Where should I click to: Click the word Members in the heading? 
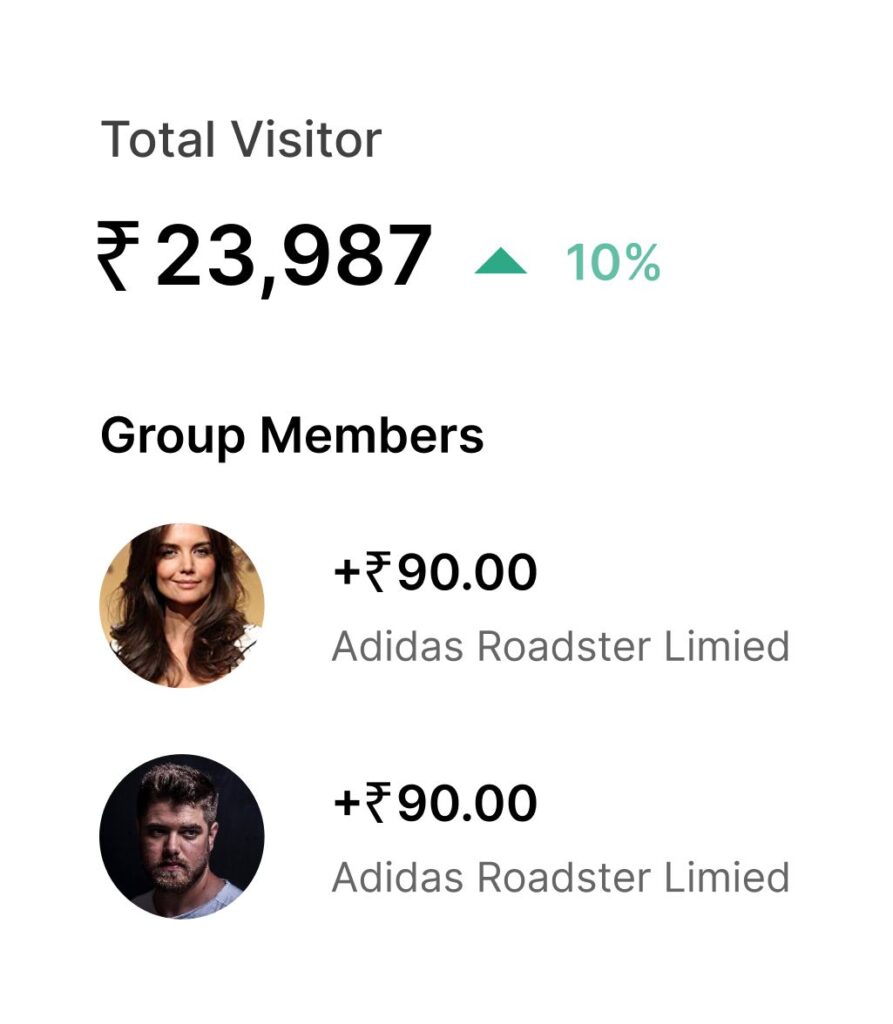point(372,434)
